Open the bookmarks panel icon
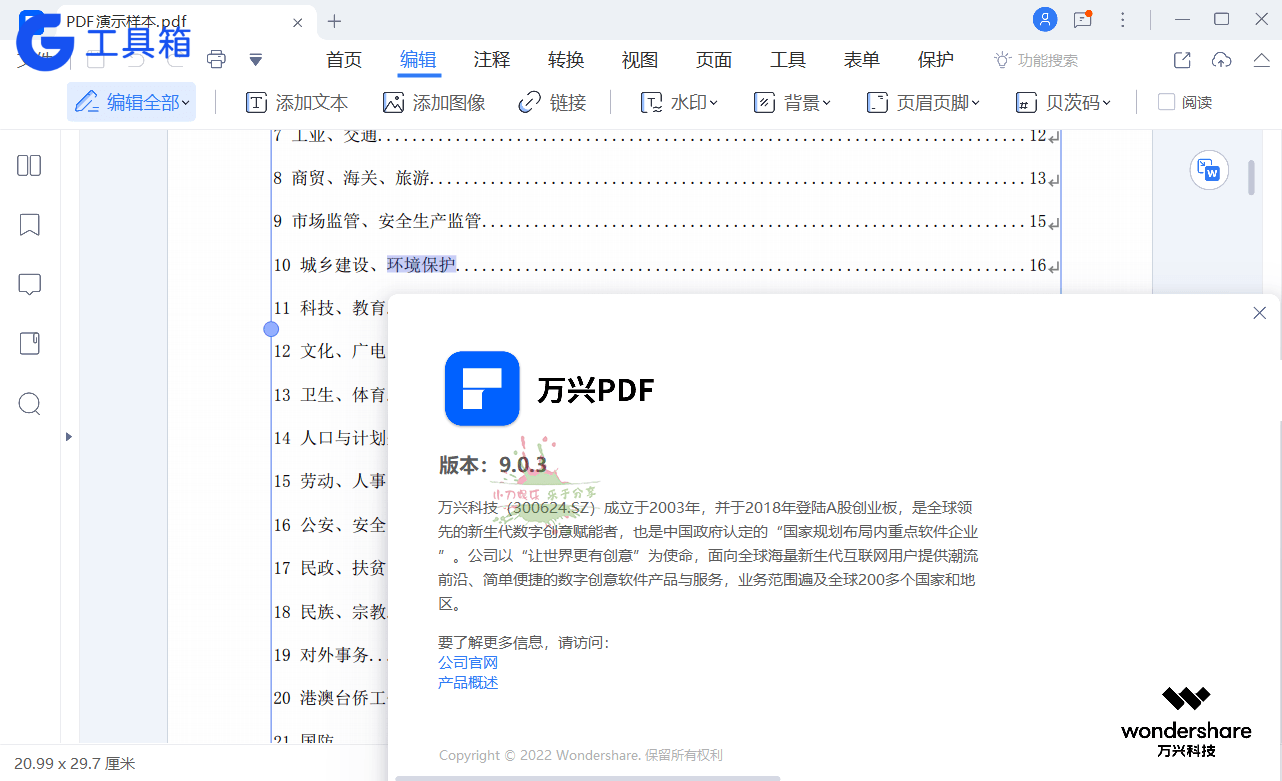Screen dimensions: 1282x781 click(30, 225)
